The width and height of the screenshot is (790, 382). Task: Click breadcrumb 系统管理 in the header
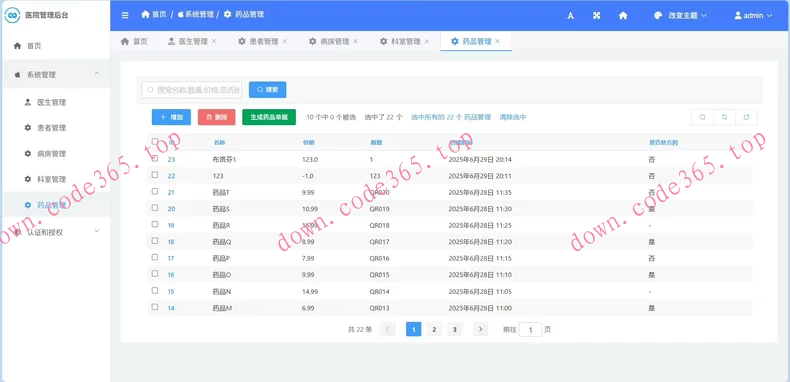tap(195, 15)
